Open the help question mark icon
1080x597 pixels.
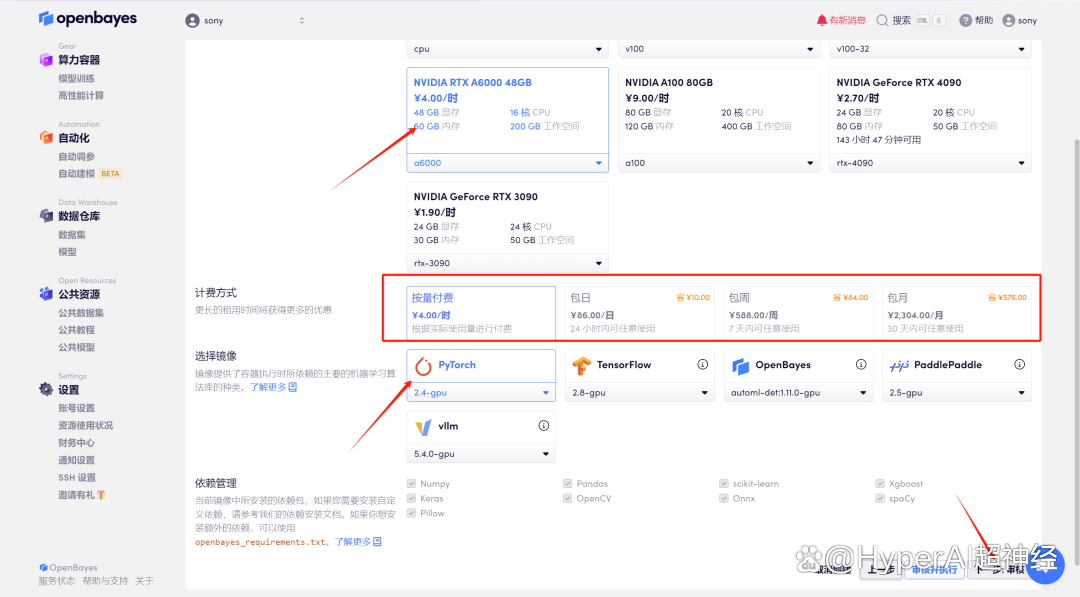(x=966, y=21)
